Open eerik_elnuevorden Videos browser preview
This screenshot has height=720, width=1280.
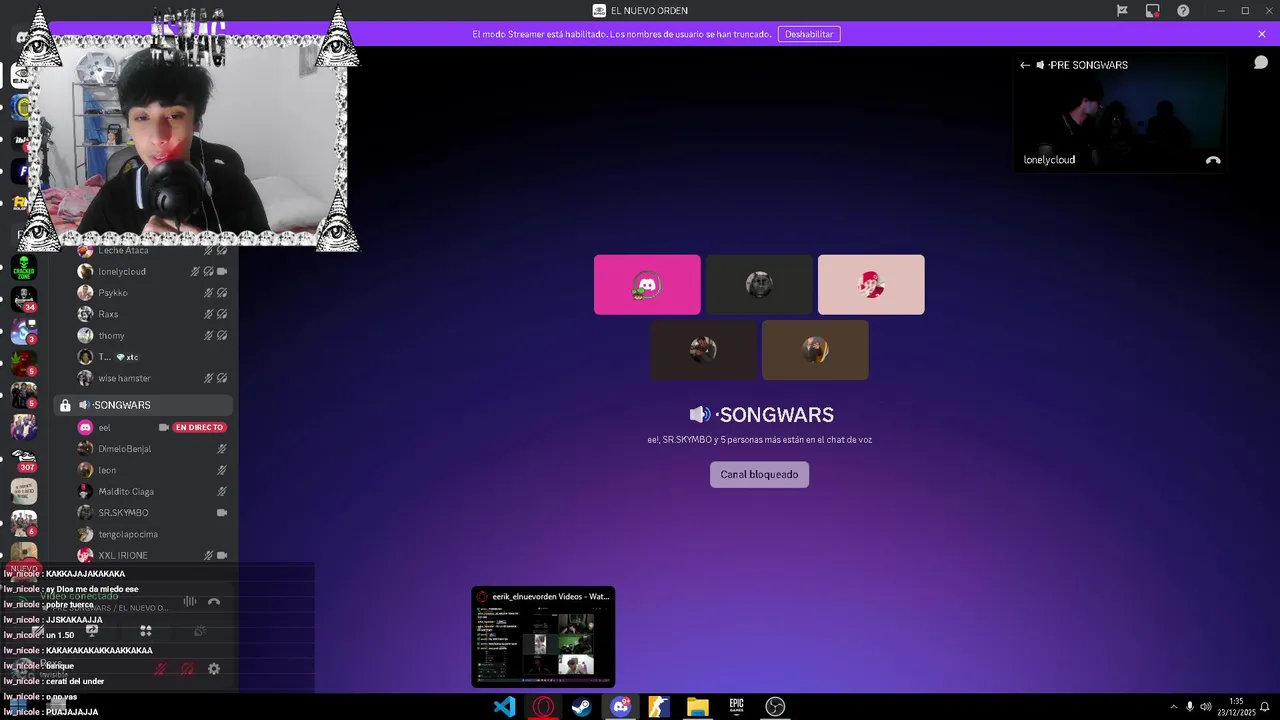coord(543,637)
